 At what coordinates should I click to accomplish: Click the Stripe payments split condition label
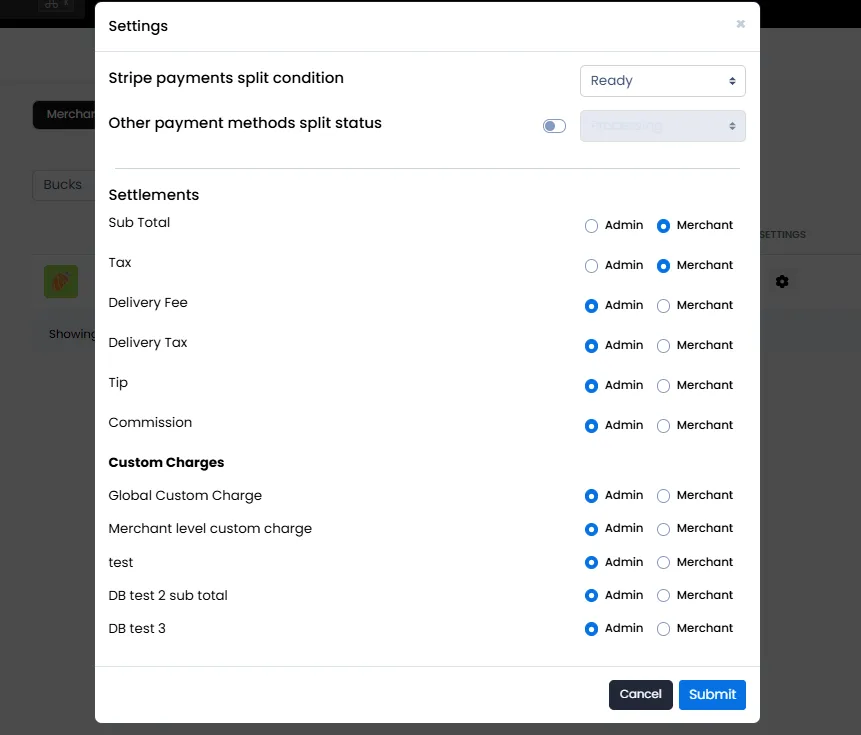pos(226,78)
